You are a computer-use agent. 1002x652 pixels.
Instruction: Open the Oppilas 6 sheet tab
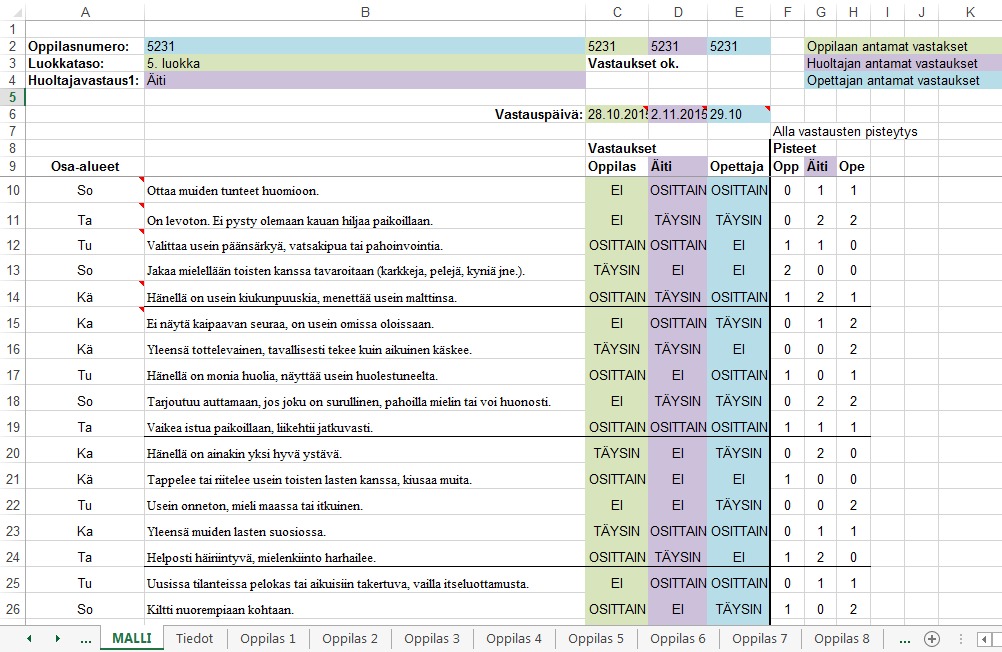677,638
